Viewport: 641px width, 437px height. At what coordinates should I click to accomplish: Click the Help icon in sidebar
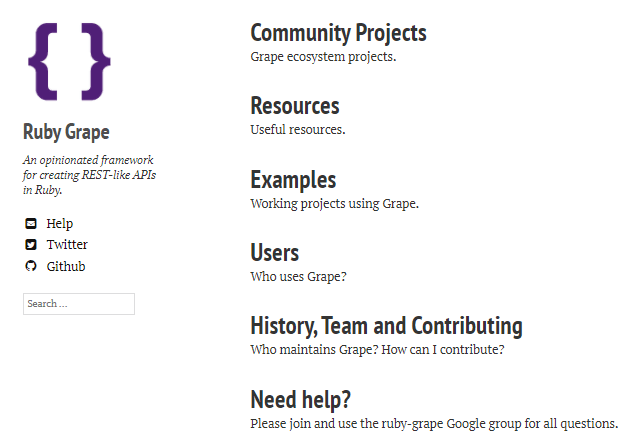30,224
